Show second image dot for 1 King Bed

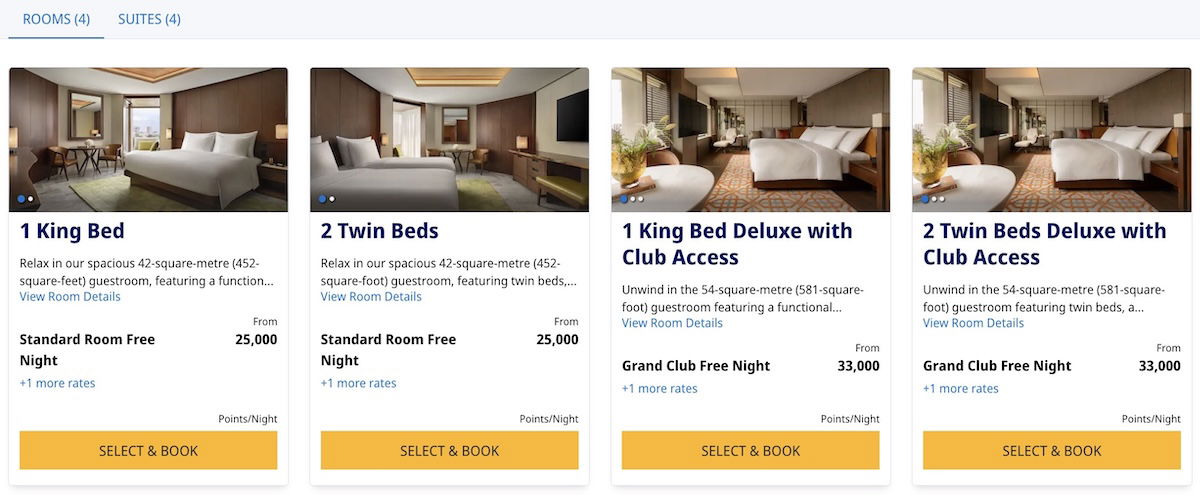pyautogui.click(x=31, y=199)
